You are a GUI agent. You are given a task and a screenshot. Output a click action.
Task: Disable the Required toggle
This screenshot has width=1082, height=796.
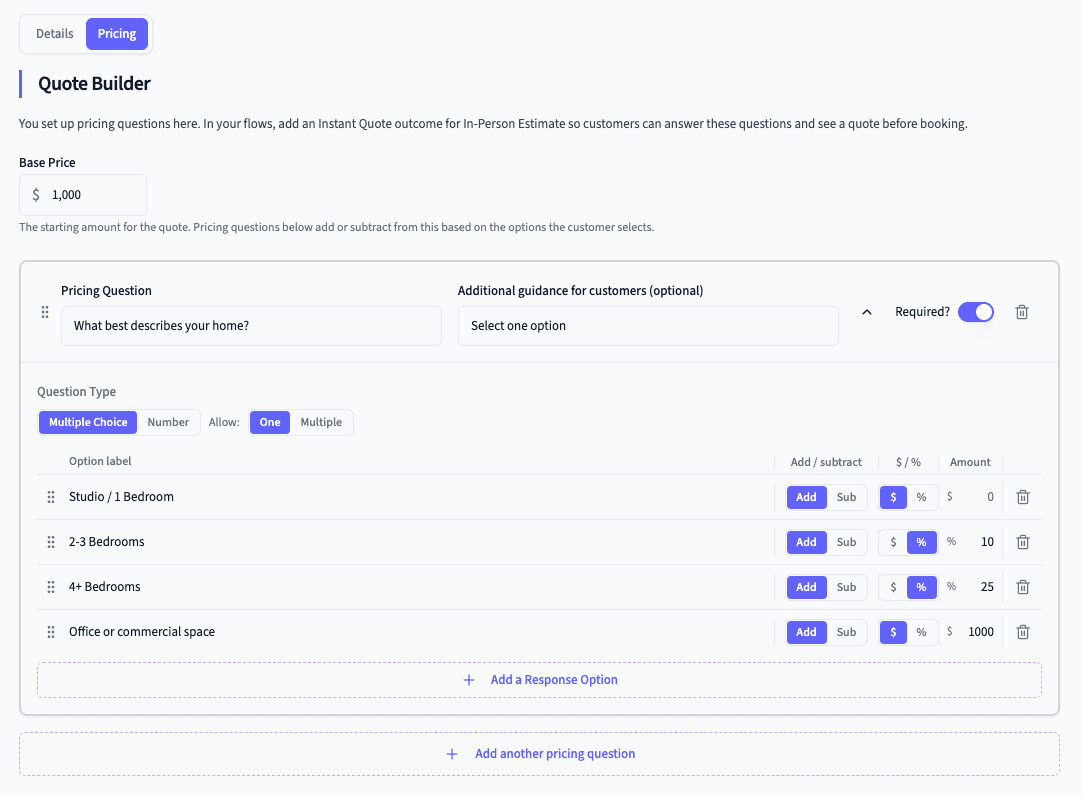point(976,312)
